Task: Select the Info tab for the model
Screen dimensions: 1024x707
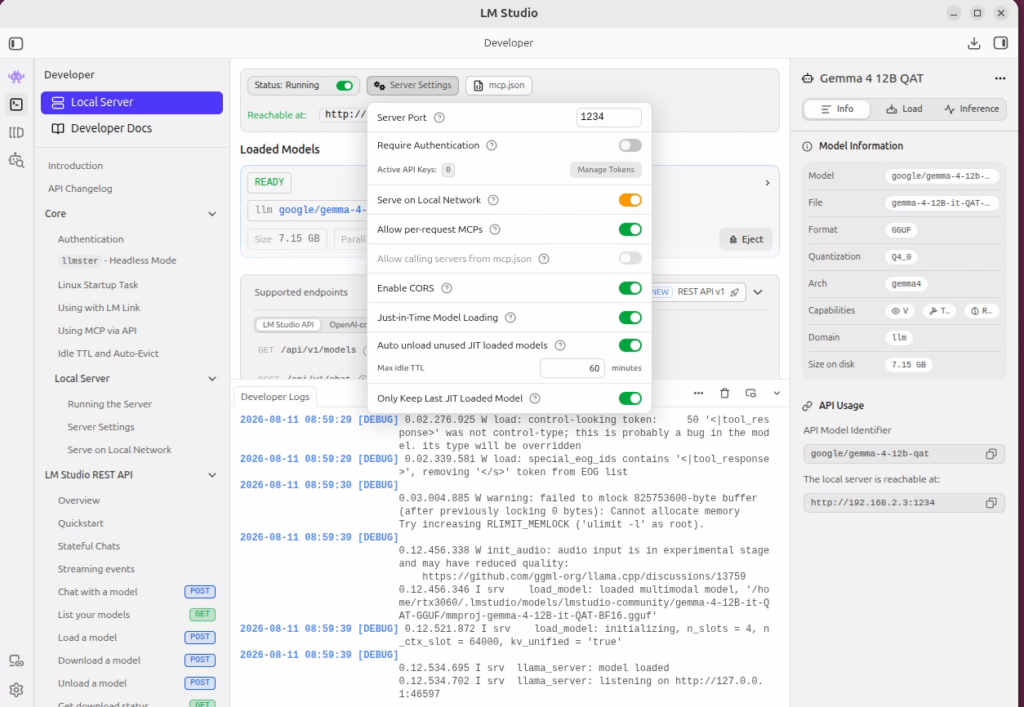Action: click(837, 109)
